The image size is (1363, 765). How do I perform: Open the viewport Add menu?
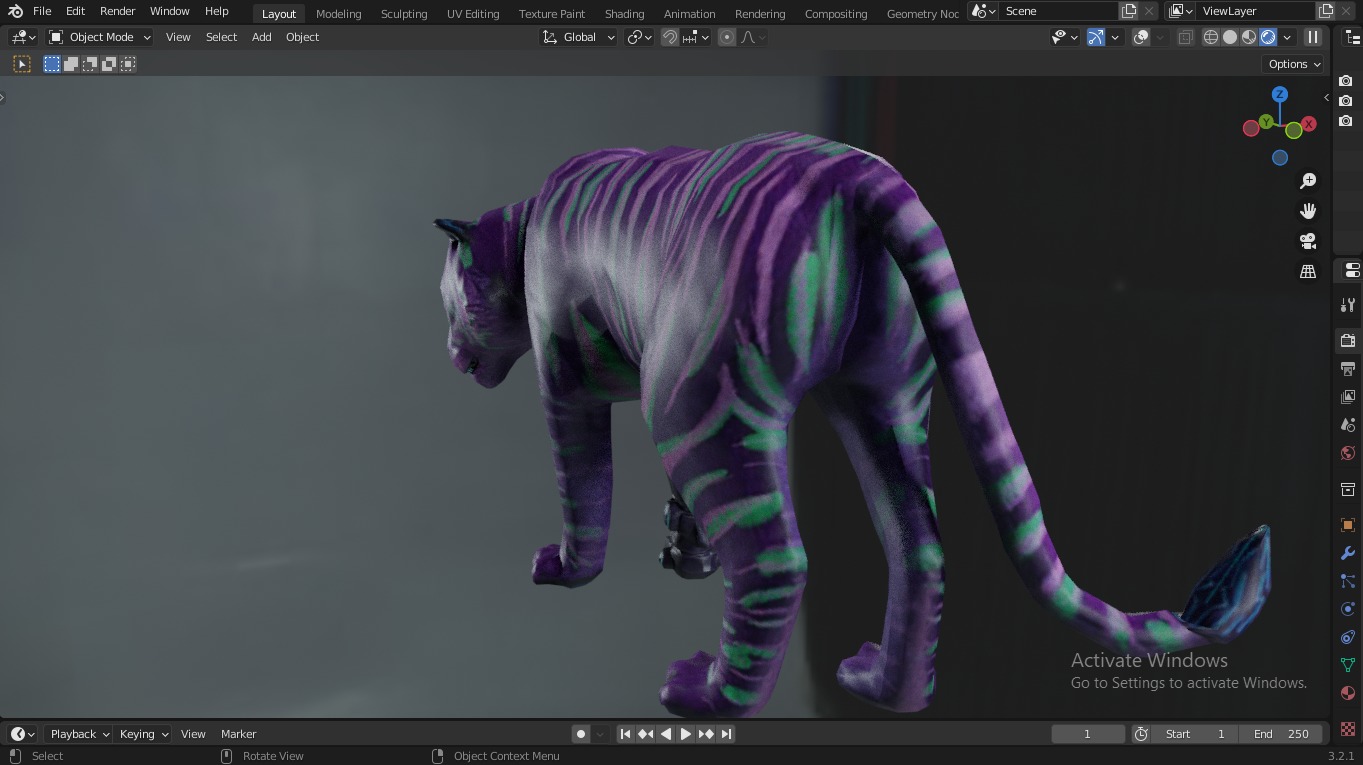261,37
